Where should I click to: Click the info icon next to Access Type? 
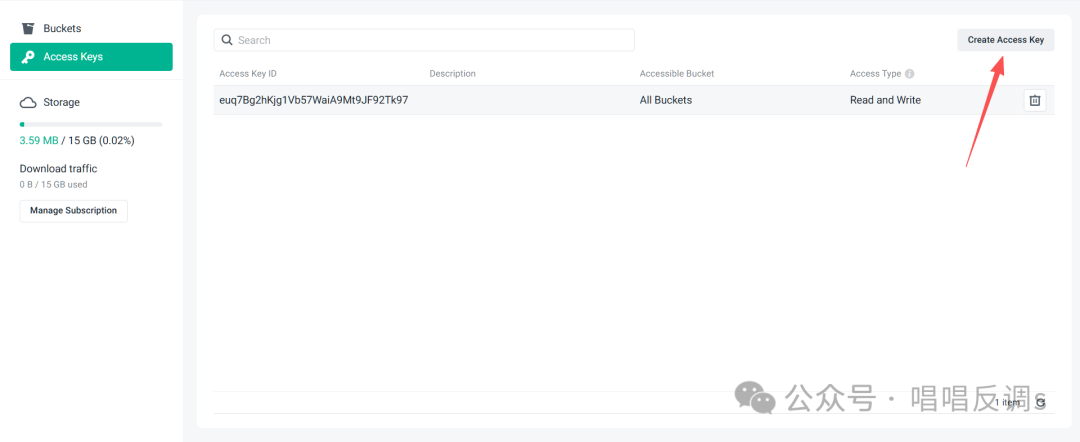pyautogui.click(x=910, y=74)
